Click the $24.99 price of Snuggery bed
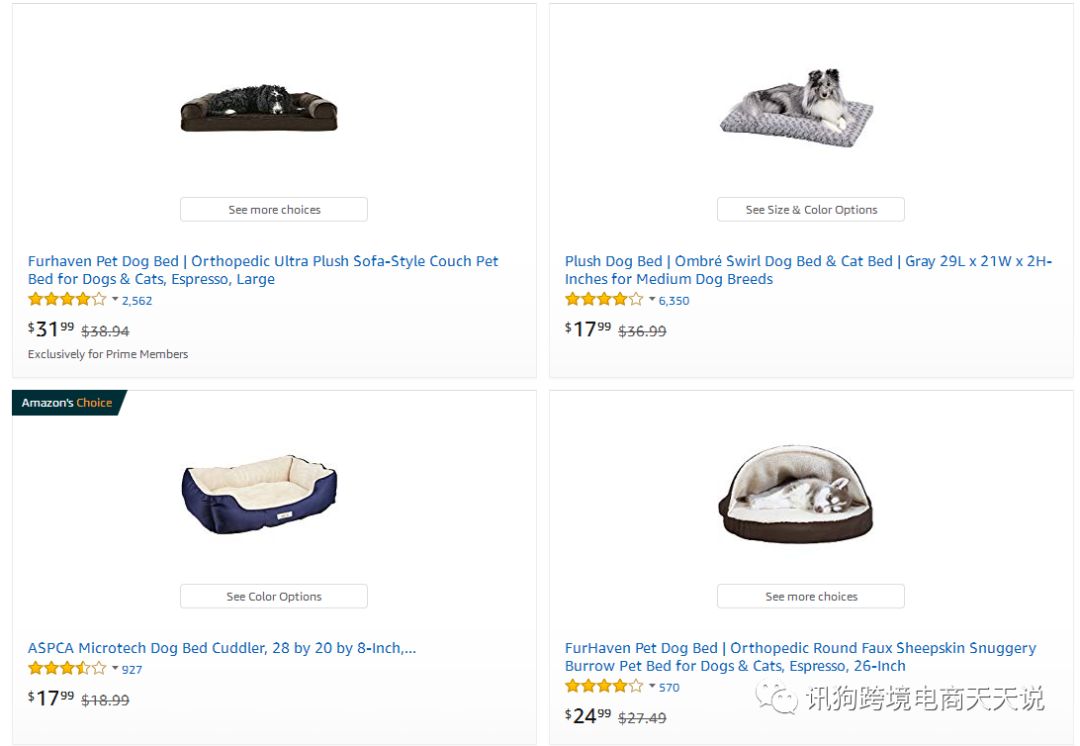 [x=588, y=716]
